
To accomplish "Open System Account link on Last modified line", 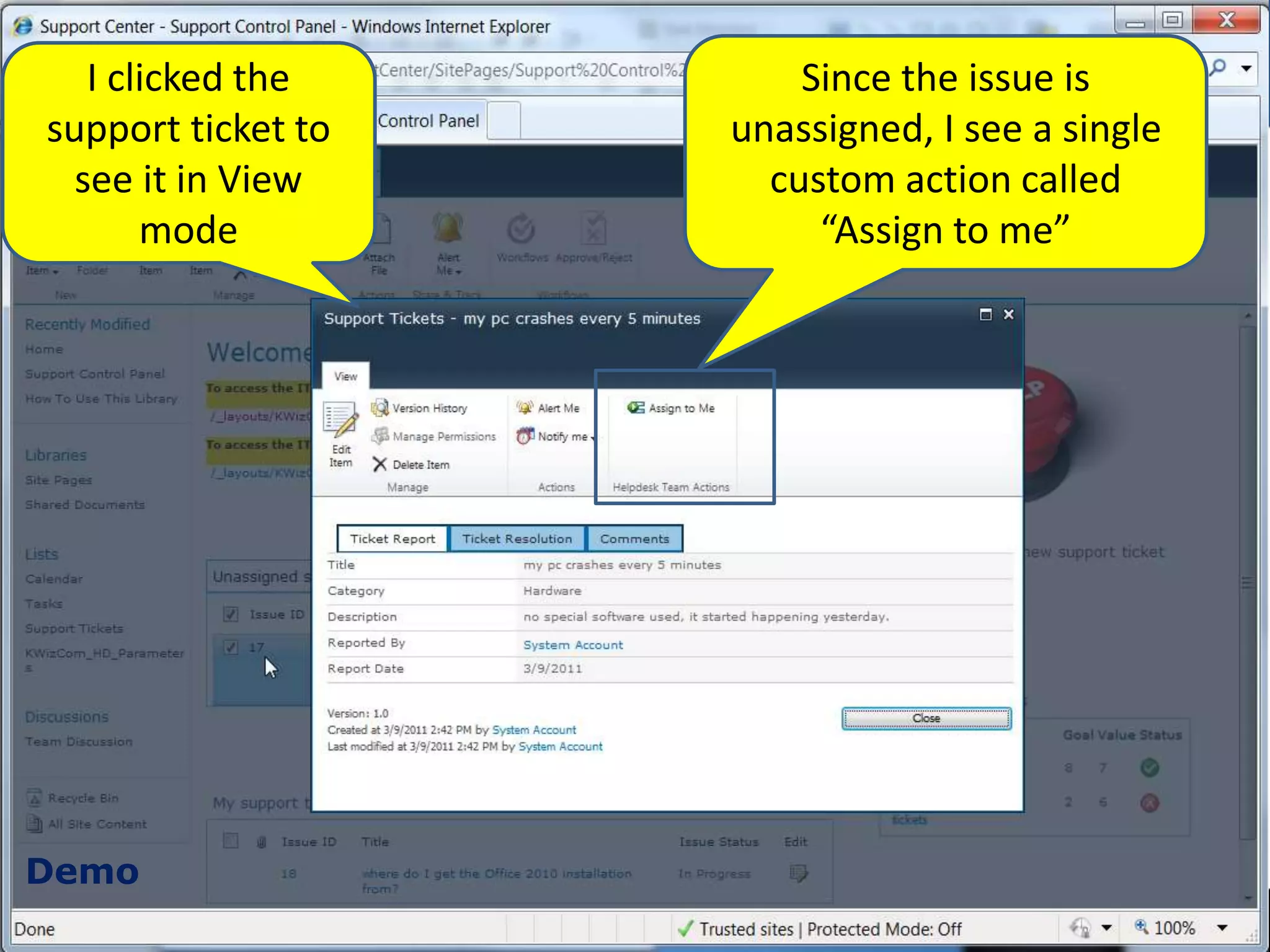I will 561,746.
